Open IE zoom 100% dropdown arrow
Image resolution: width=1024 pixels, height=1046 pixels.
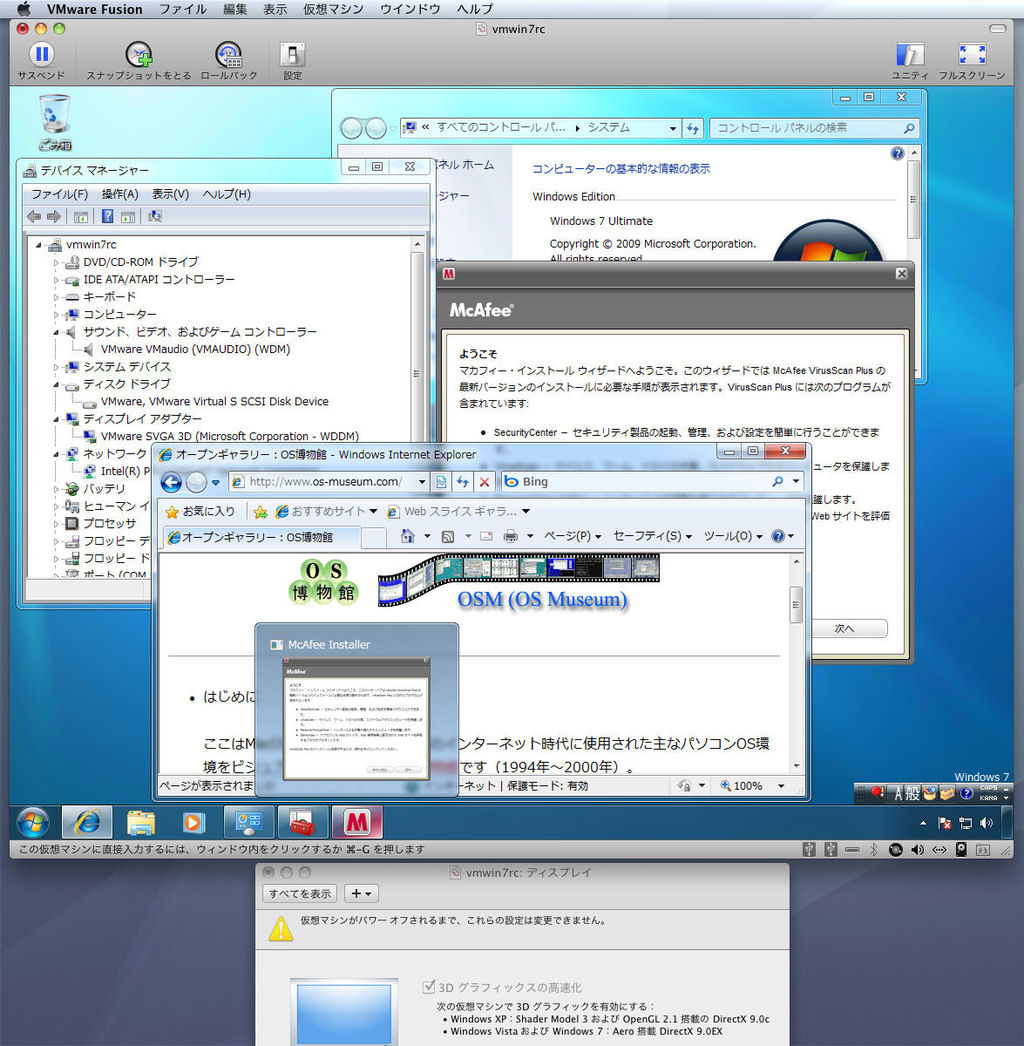pyautogui.click(x=781, y=786)
